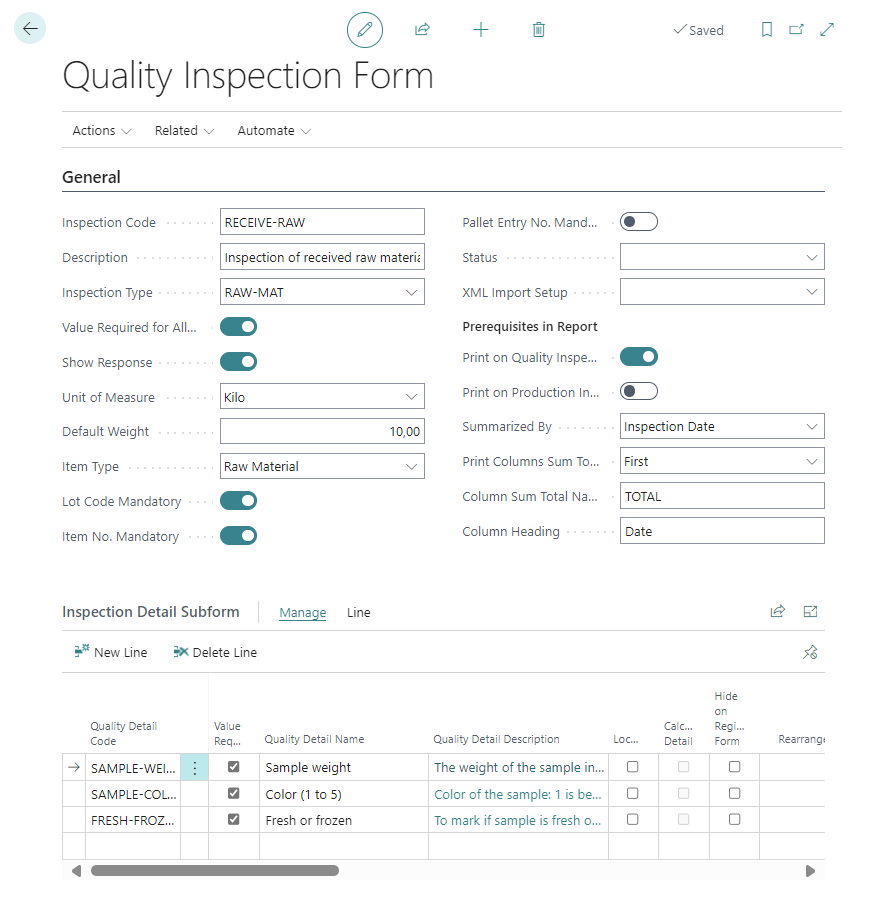Image resolution: width=890 pixels, height=902 pixels.
Task: Click the back arrow button
Action: [30, 29]
